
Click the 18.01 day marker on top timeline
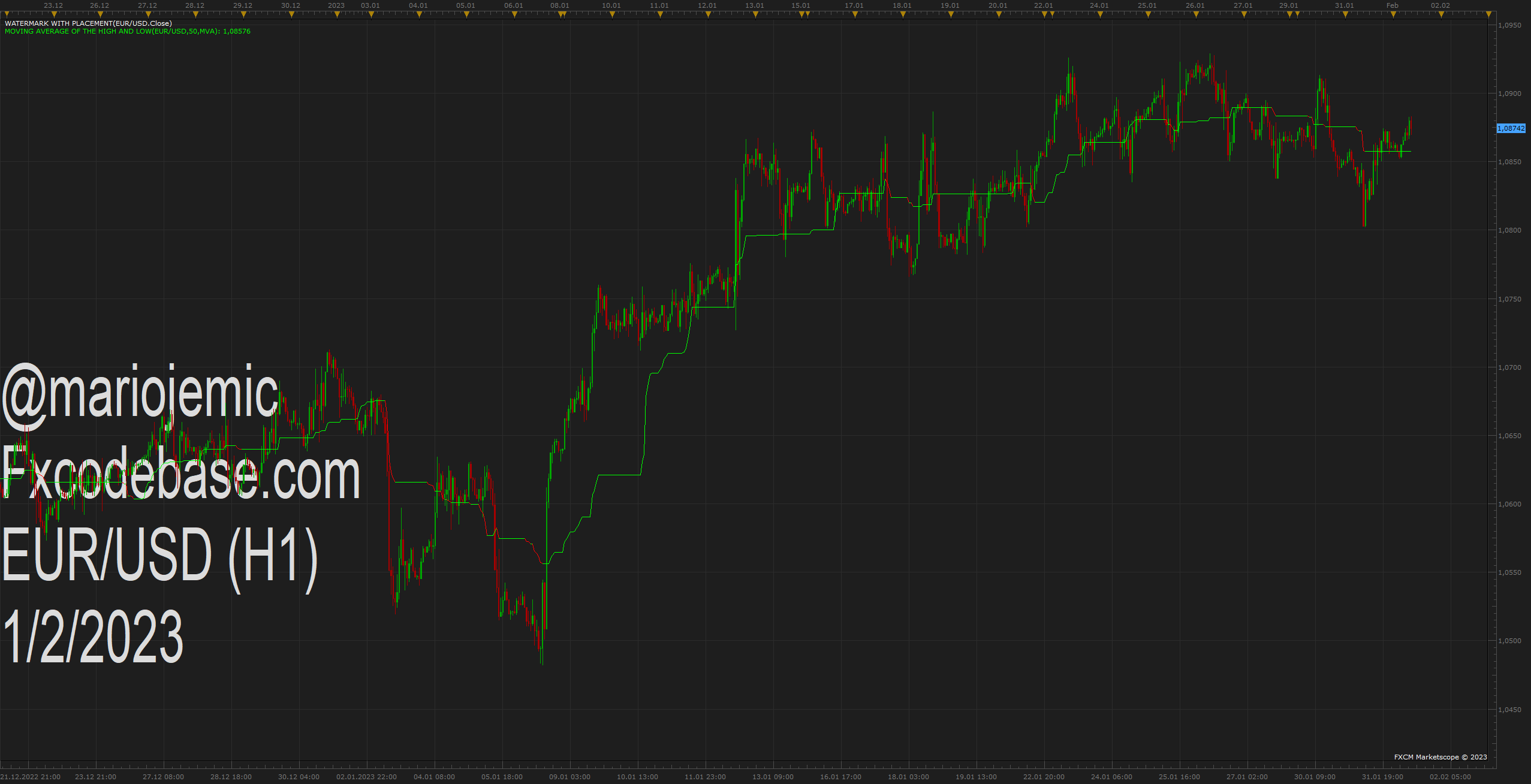click(x=902, y=5)
